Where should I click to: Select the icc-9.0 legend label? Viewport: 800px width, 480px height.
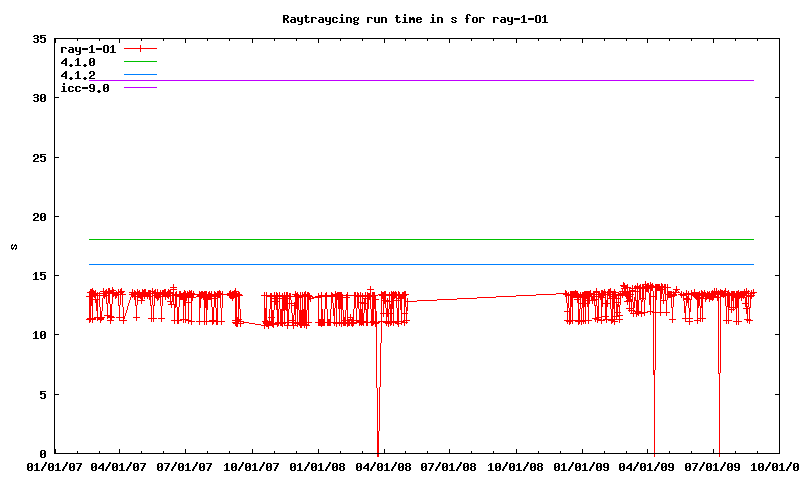coord(85,88)
